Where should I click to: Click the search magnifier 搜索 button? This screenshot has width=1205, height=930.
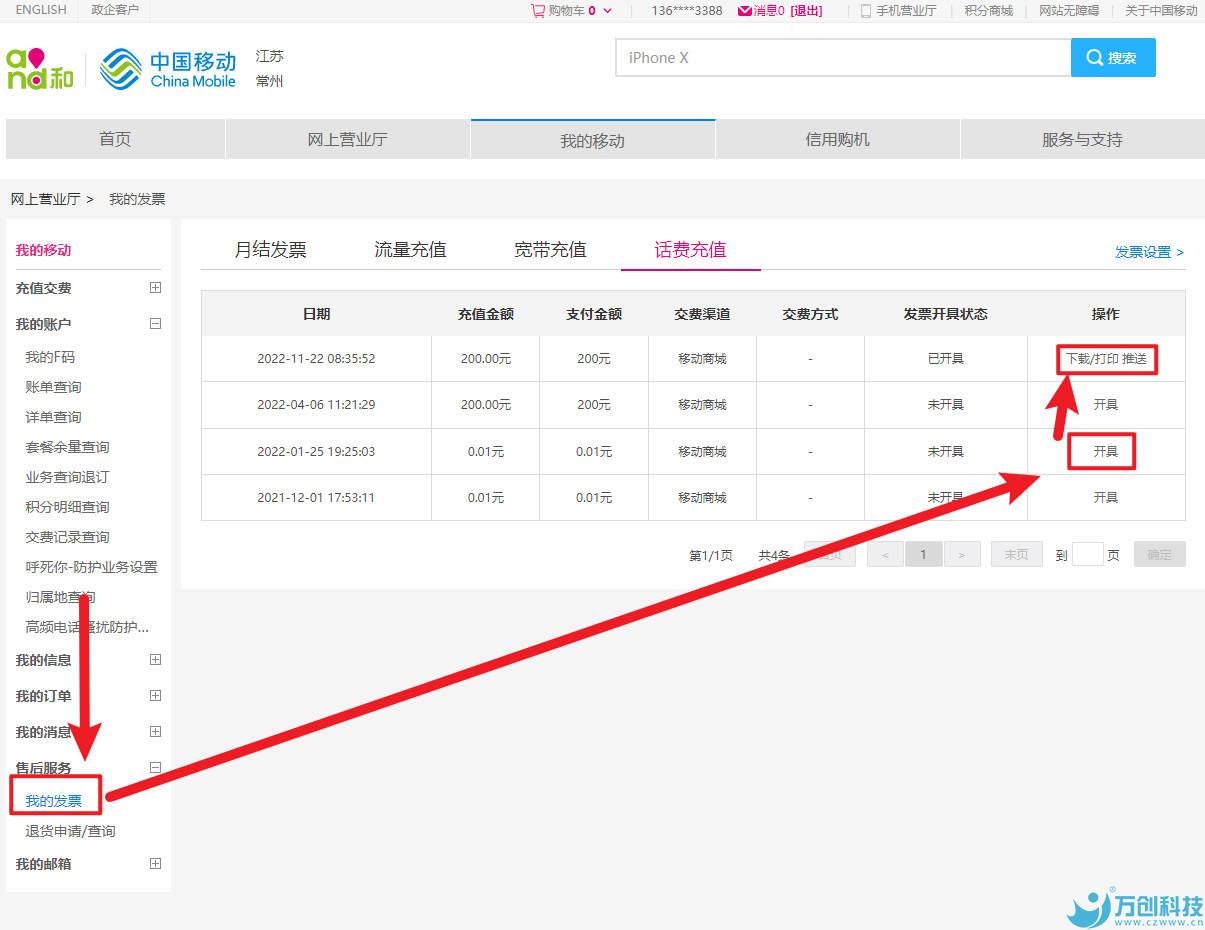click(1112, 58)
